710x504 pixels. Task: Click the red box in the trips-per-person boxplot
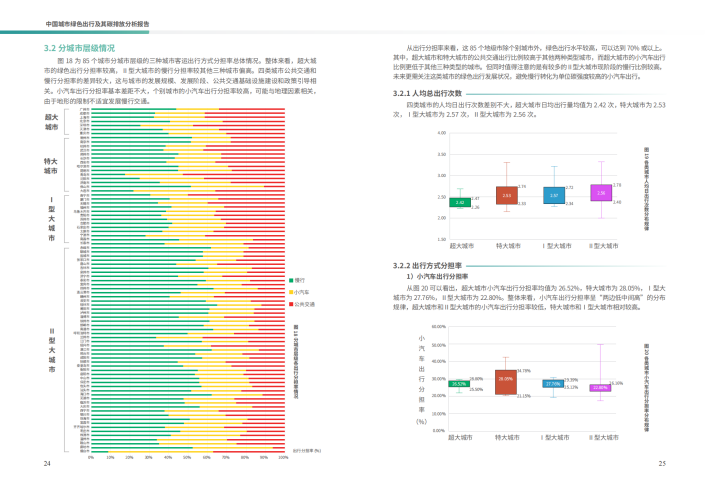507,196
